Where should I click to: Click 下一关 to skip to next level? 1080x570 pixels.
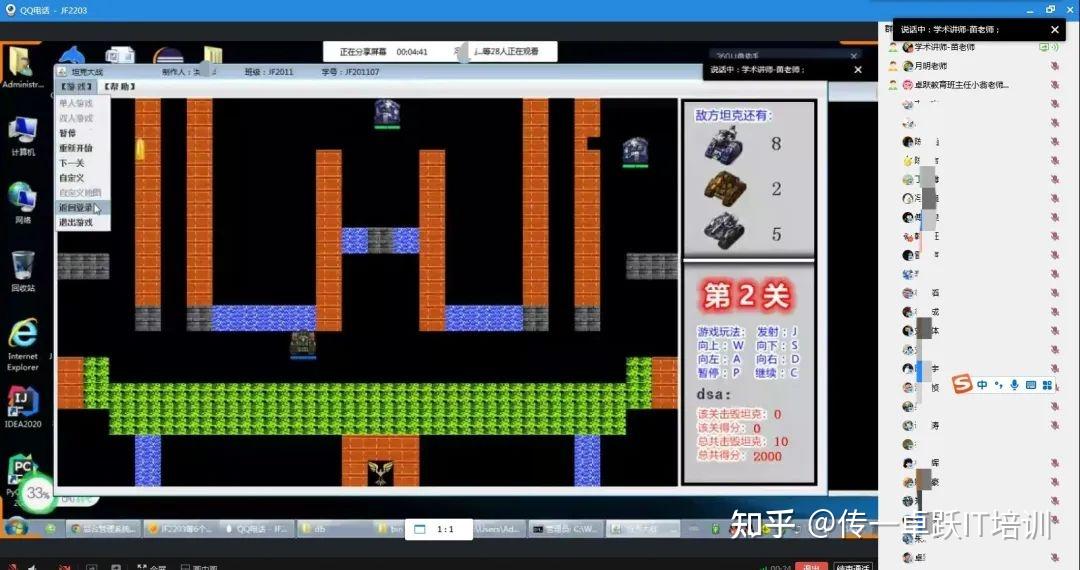(71, 163)
